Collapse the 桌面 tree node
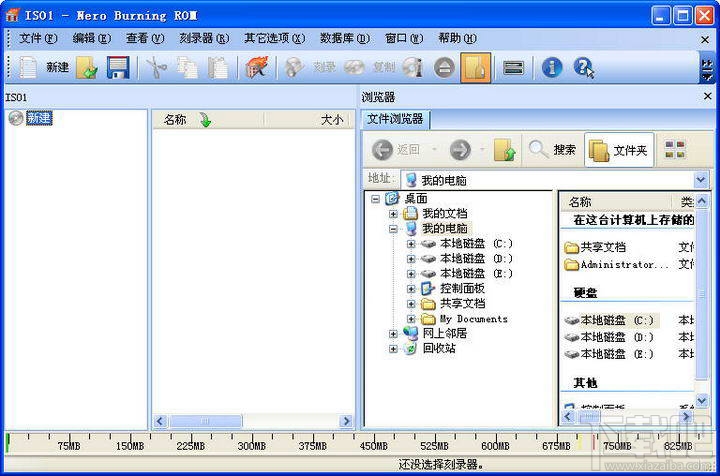720x476 pixels. pos(376,199)
